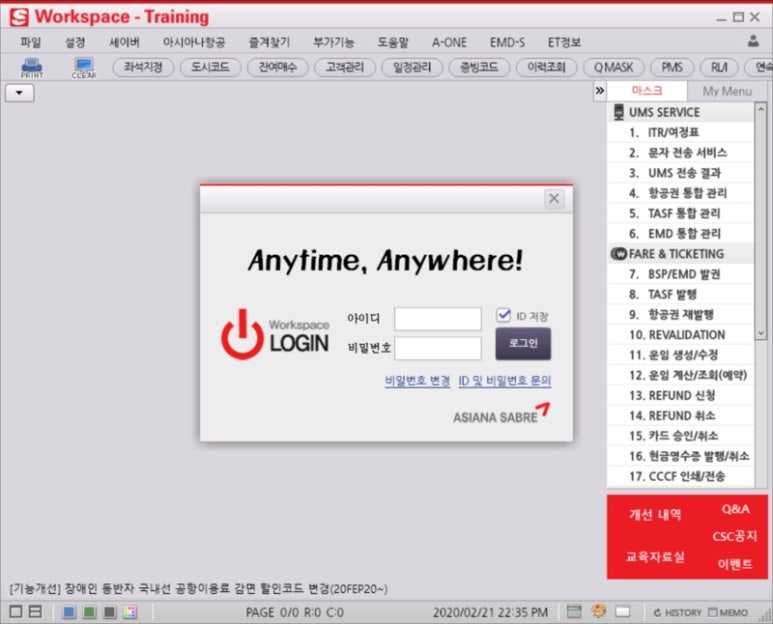Switch to the 마스크 tab
The height and width of the screenshot is (624, 773).
point(647,91)
